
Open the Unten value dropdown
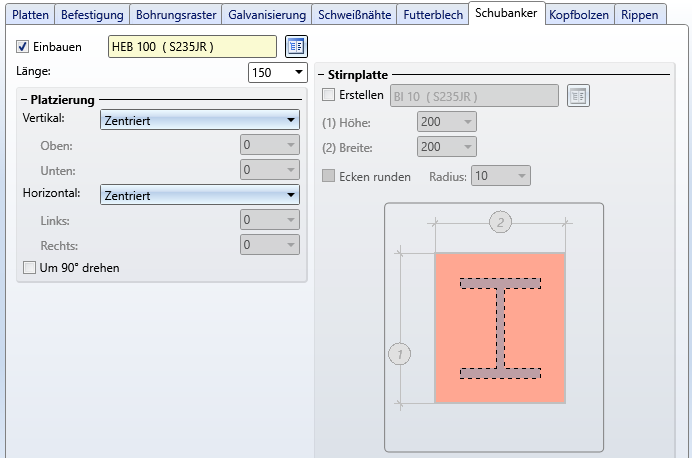(x=270, y=170)
